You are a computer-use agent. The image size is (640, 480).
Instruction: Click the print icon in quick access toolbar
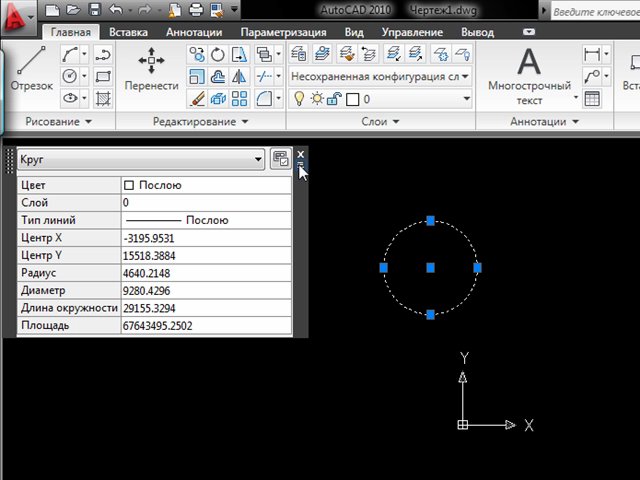click(197, 10)
